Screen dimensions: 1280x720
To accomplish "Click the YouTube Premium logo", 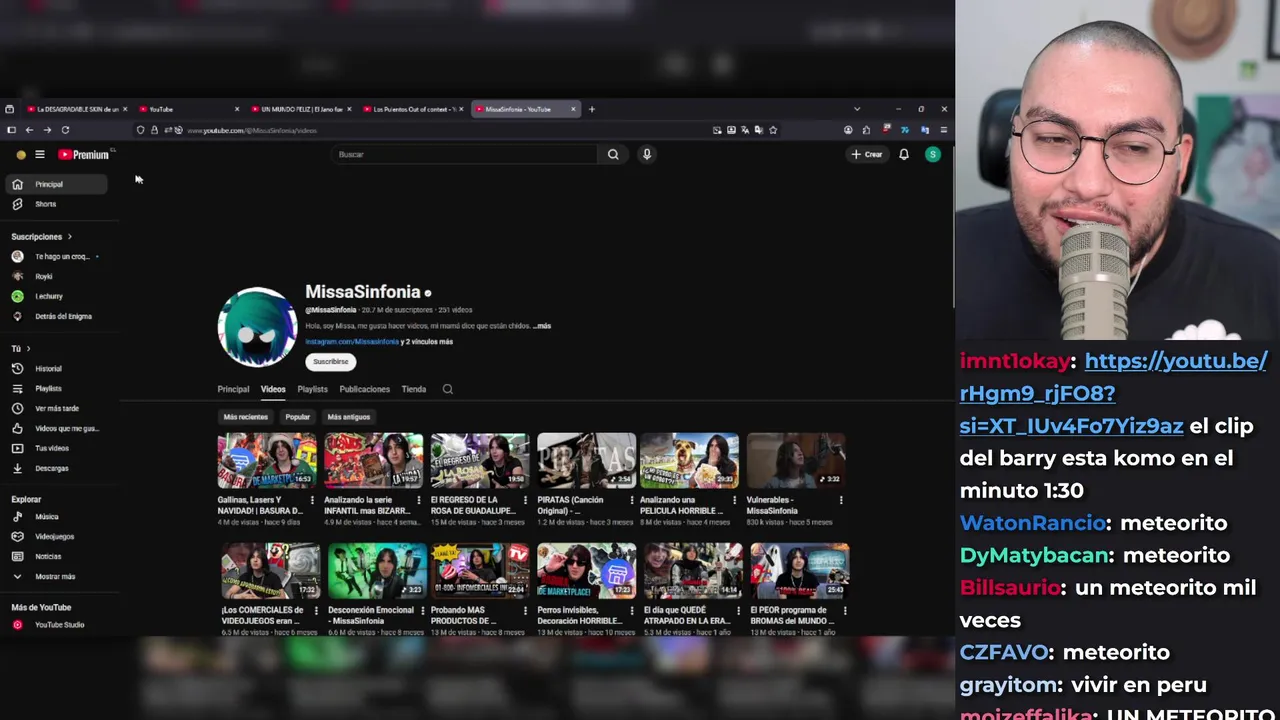I will [84, 154].
